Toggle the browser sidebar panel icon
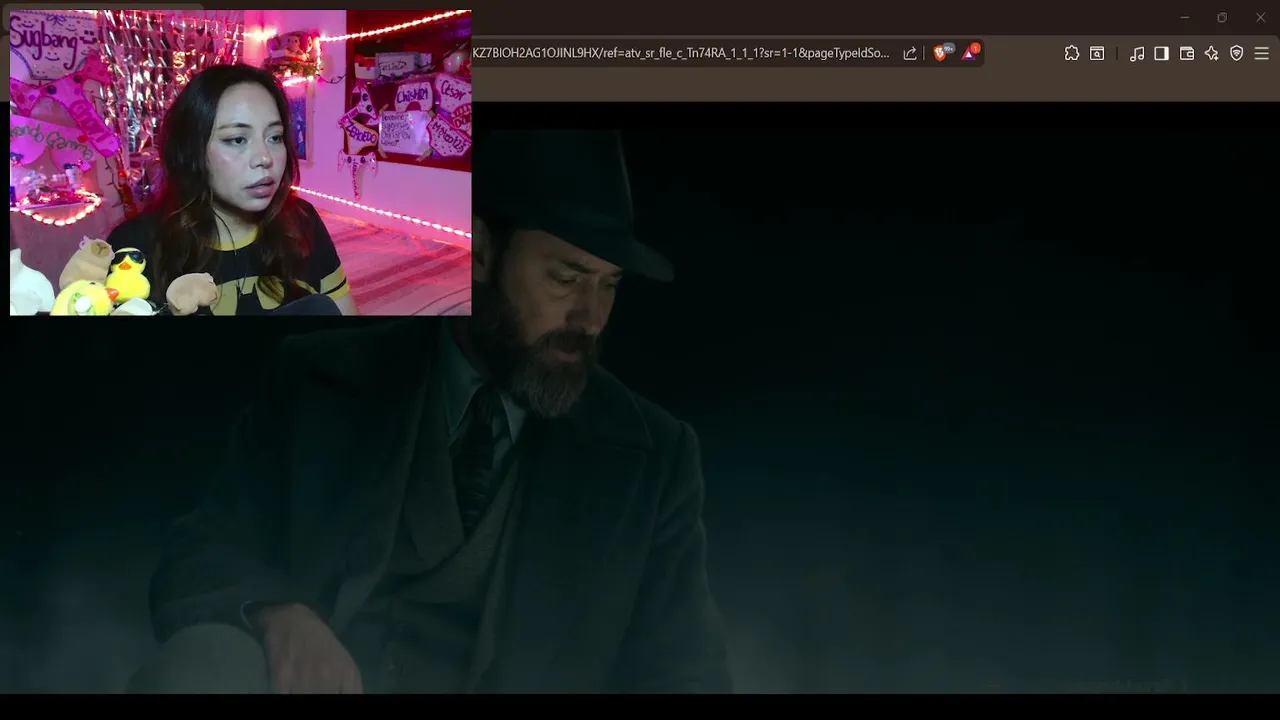 (x=1161, y=54)
